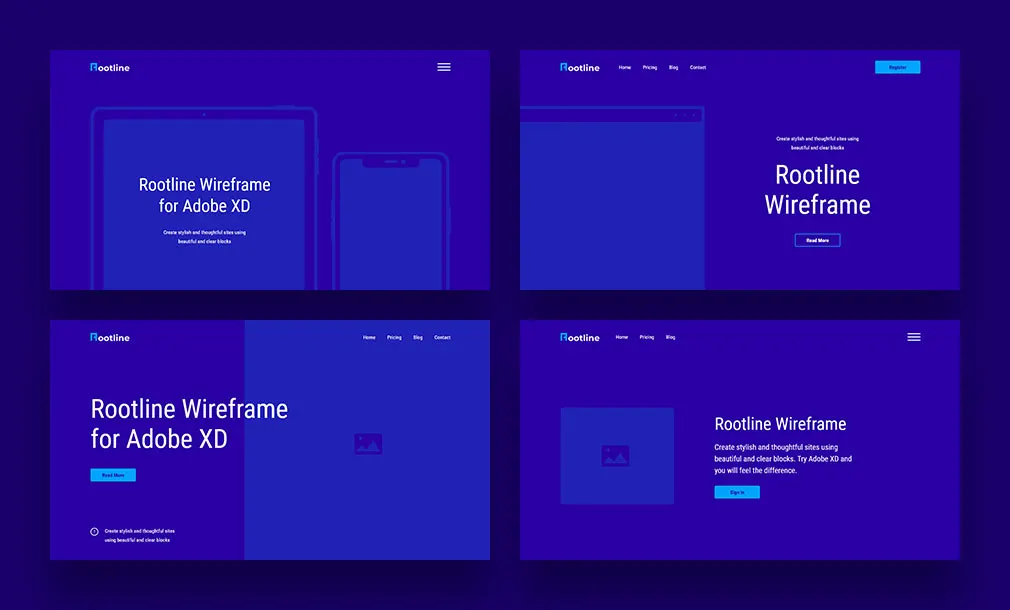The width and height of the screenshot is (1010, 610).
Task: Open Blog in the split-layout mockup nav
Action: tap(418, 337)
